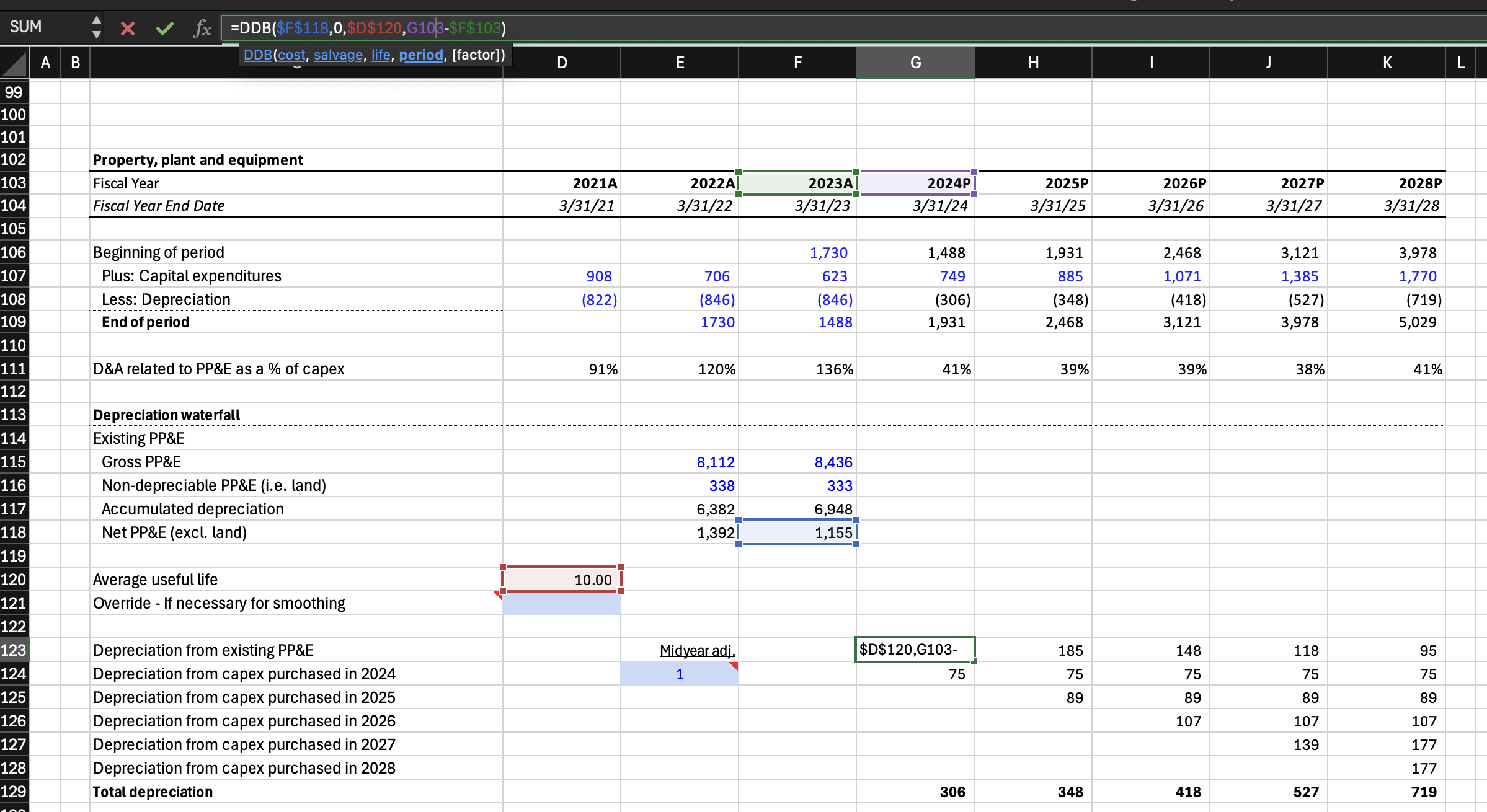Screen dimensions: 1487x812
Task: Click the 2023A Net PP&E cell 1,155
Action: pyautogui.click(x=797, y=532)
